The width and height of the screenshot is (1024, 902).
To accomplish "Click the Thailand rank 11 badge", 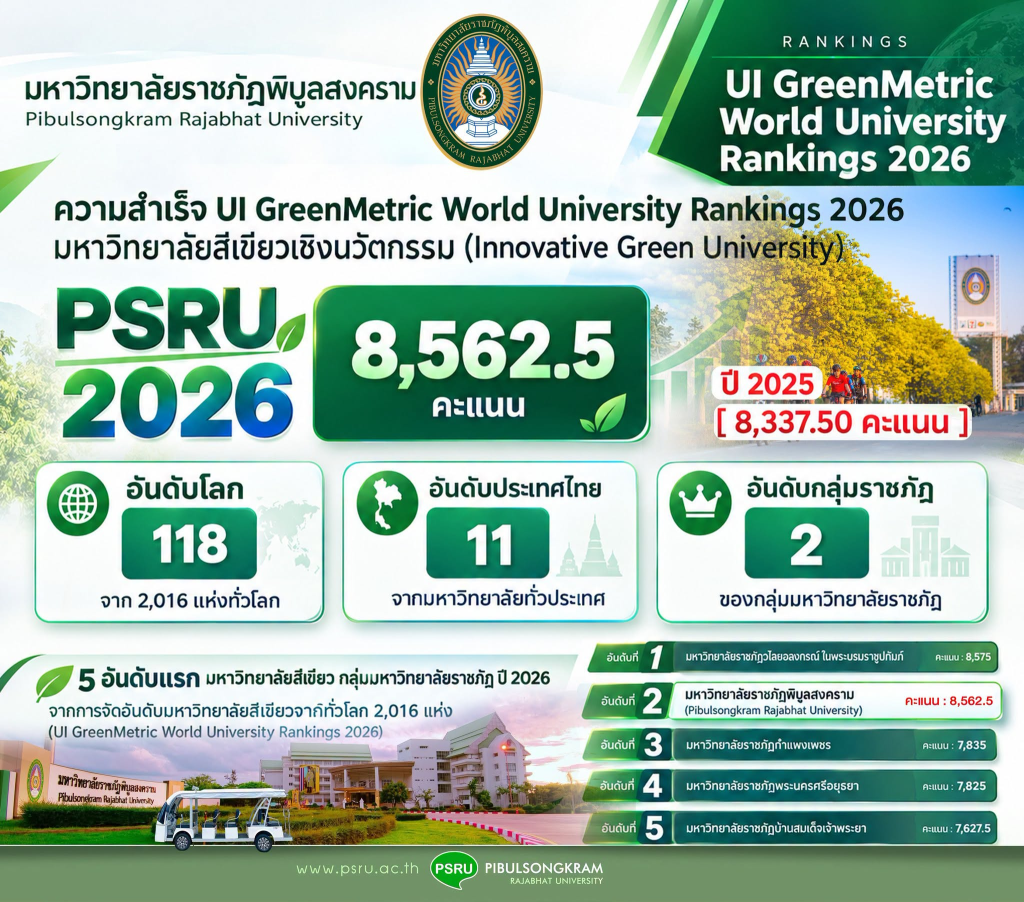I will tap(488, 543).
